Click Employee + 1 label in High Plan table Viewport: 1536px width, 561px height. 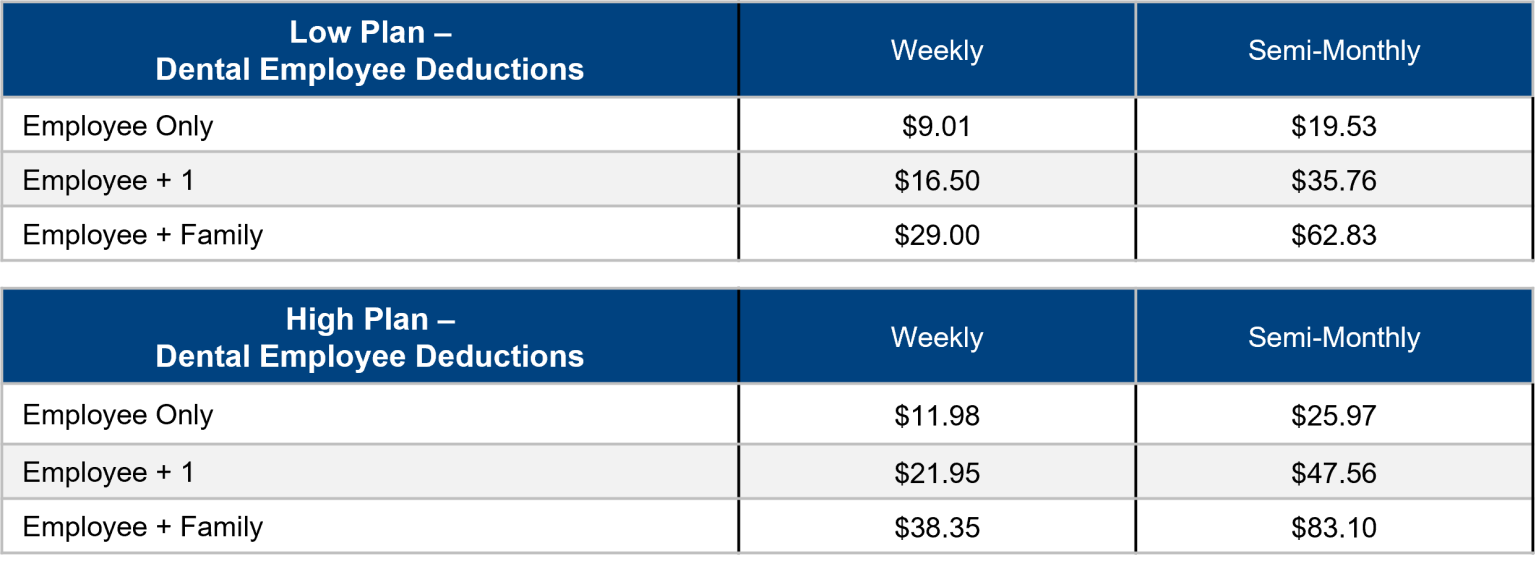108,472
